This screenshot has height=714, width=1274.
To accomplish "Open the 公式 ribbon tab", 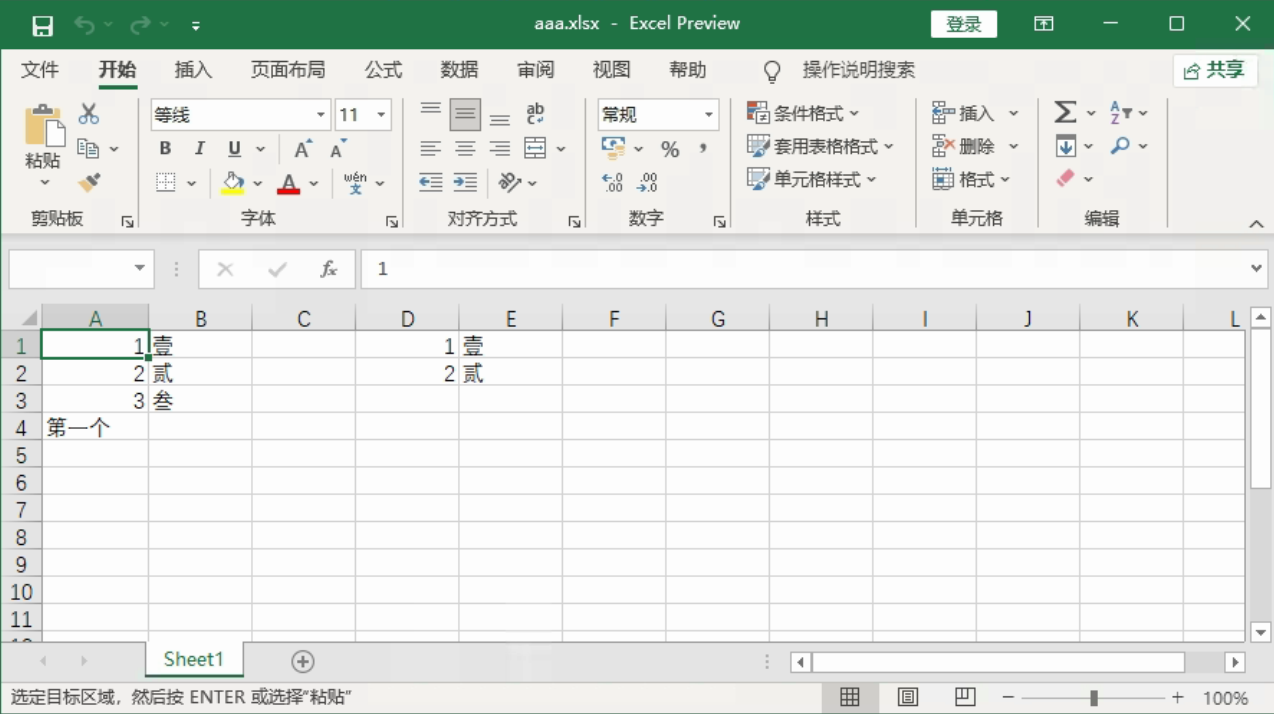I will tap(383, 70).
